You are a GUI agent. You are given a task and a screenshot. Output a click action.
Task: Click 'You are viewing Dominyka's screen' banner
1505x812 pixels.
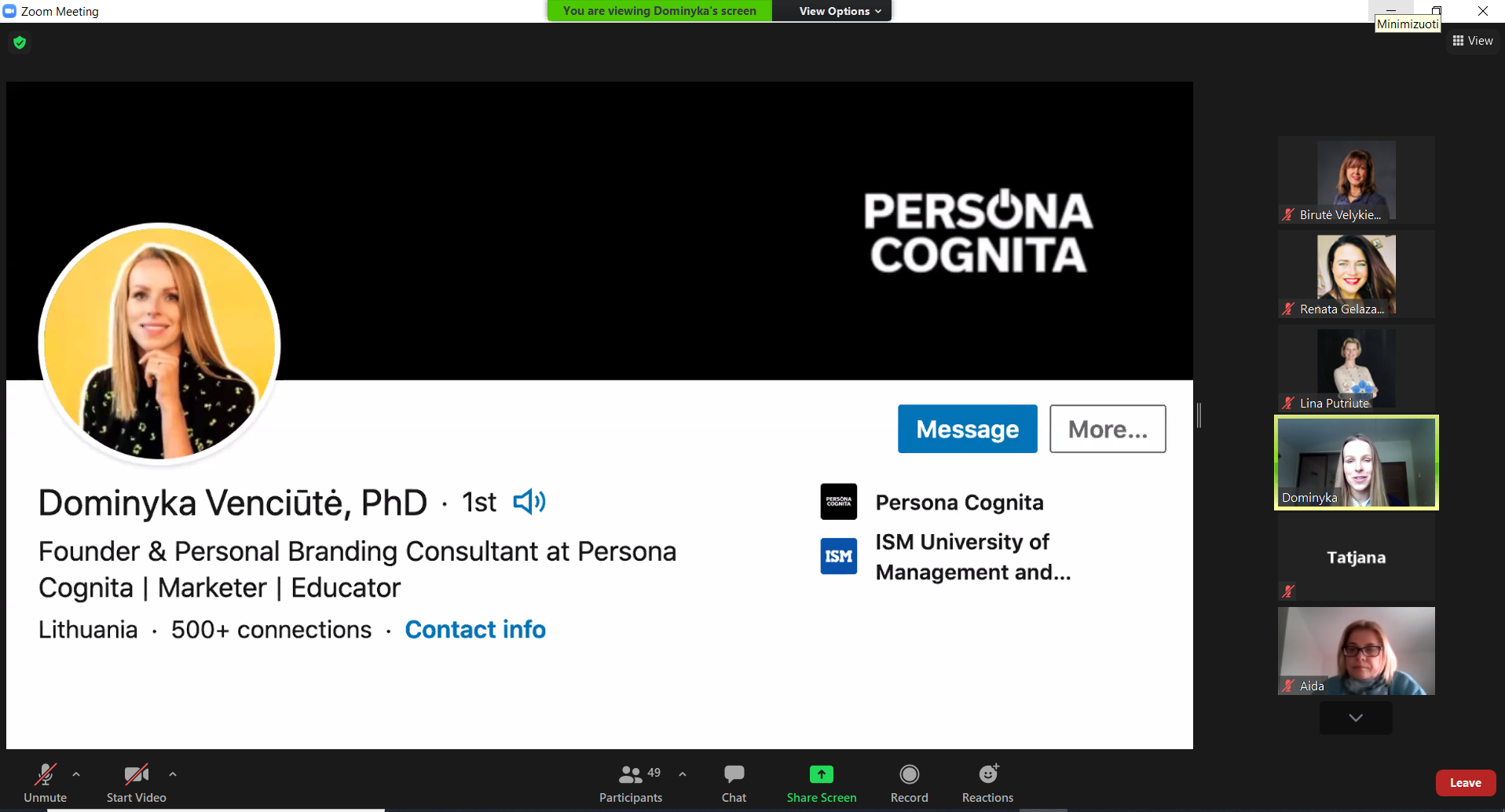[x=660, y=11]
